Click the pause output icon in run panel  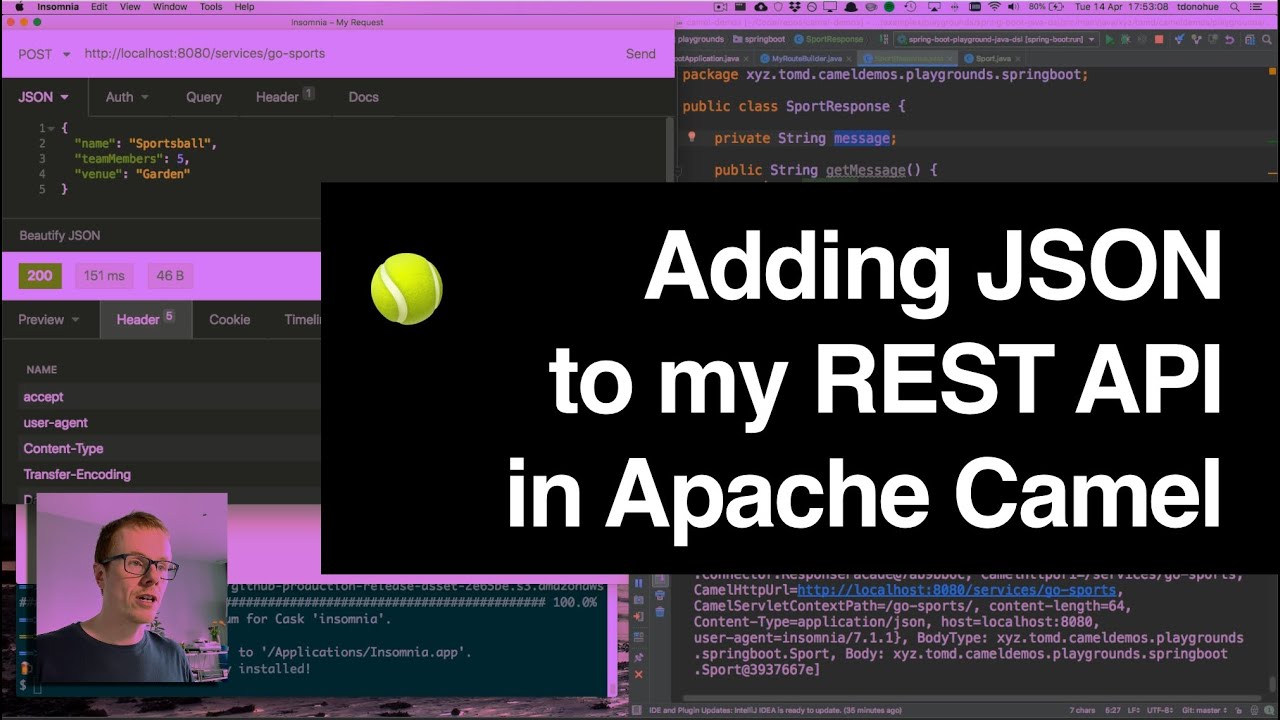click(x=639, y=583)
